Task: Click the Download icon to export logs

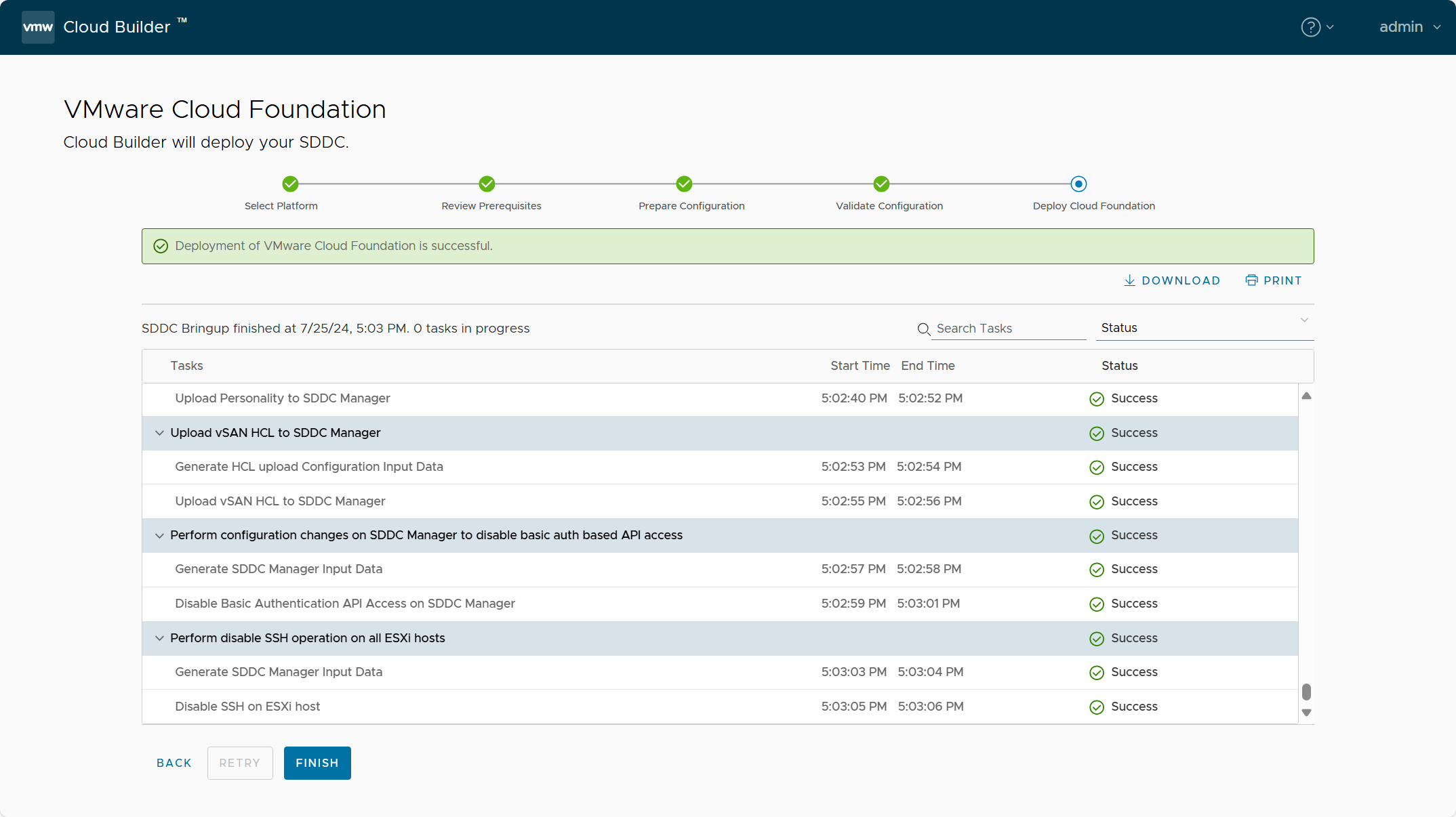Action: coord(1130,280)
